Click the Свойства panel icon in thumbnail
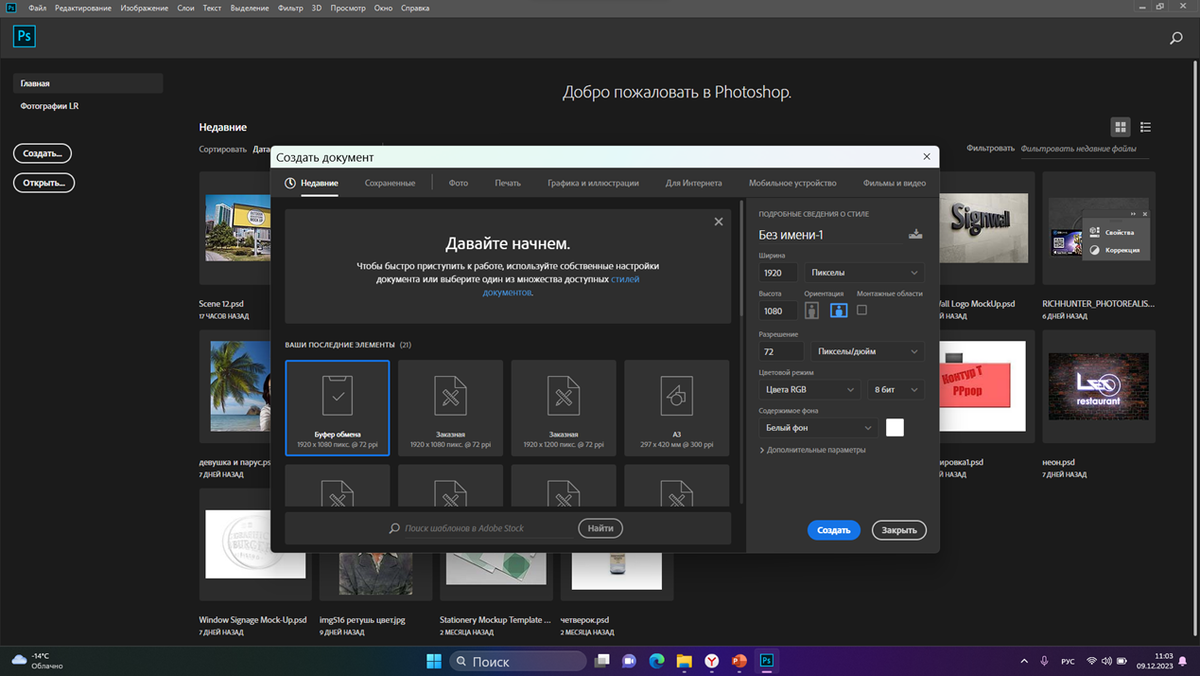Viewport: 1200px width, 676px height. [1093, 232]
